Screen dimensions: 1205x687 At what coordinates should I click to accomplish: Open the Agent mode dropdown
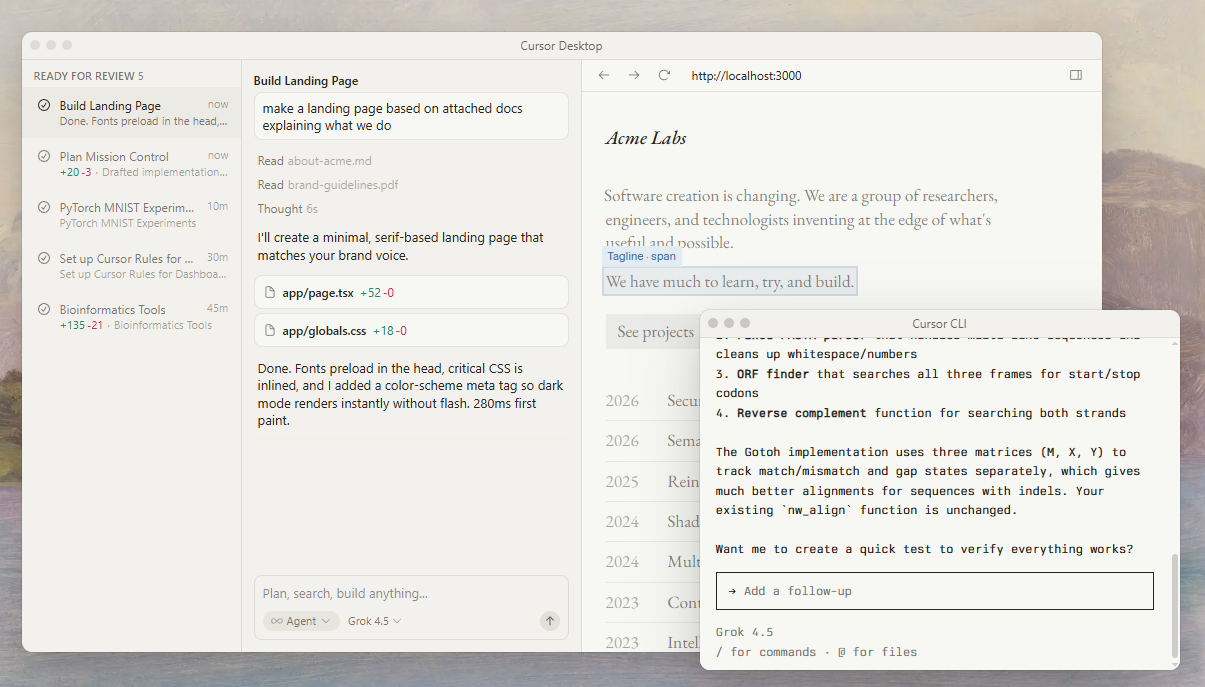(301, 621)
